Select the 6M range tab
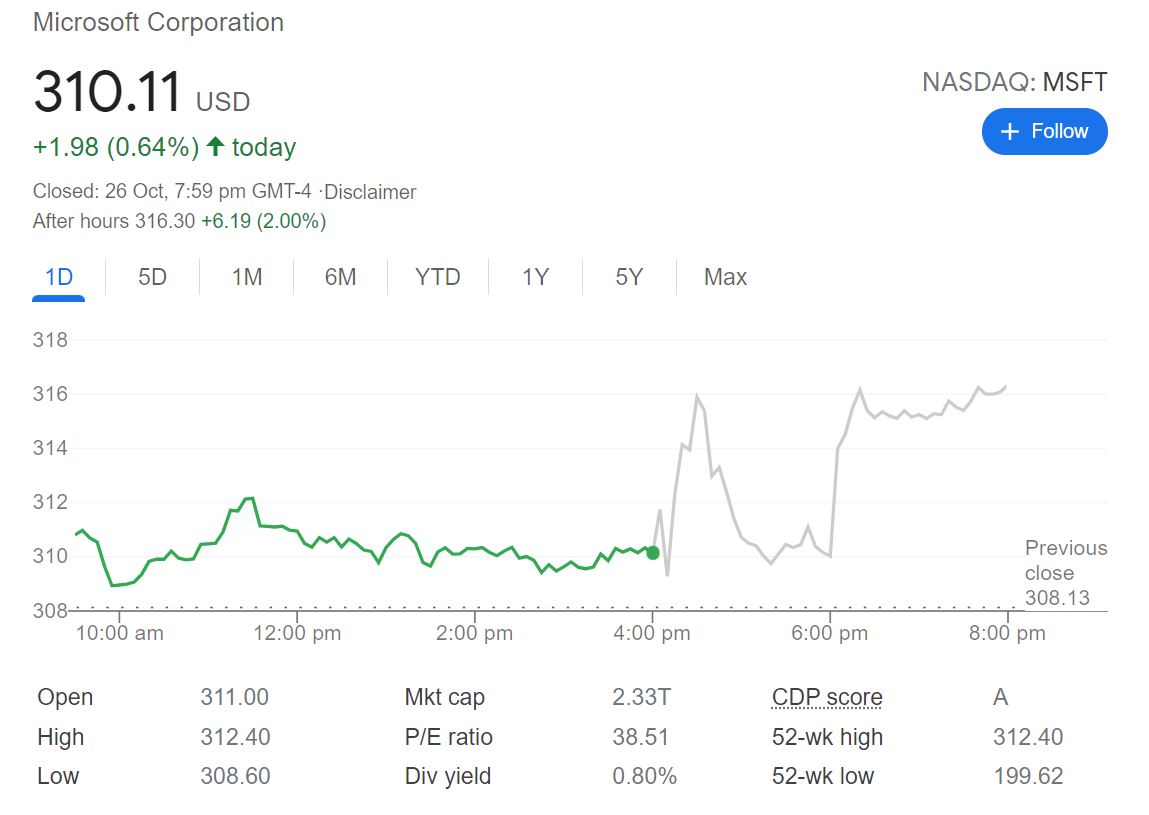The image size is (1149, 815). click(x=341, y=277)
